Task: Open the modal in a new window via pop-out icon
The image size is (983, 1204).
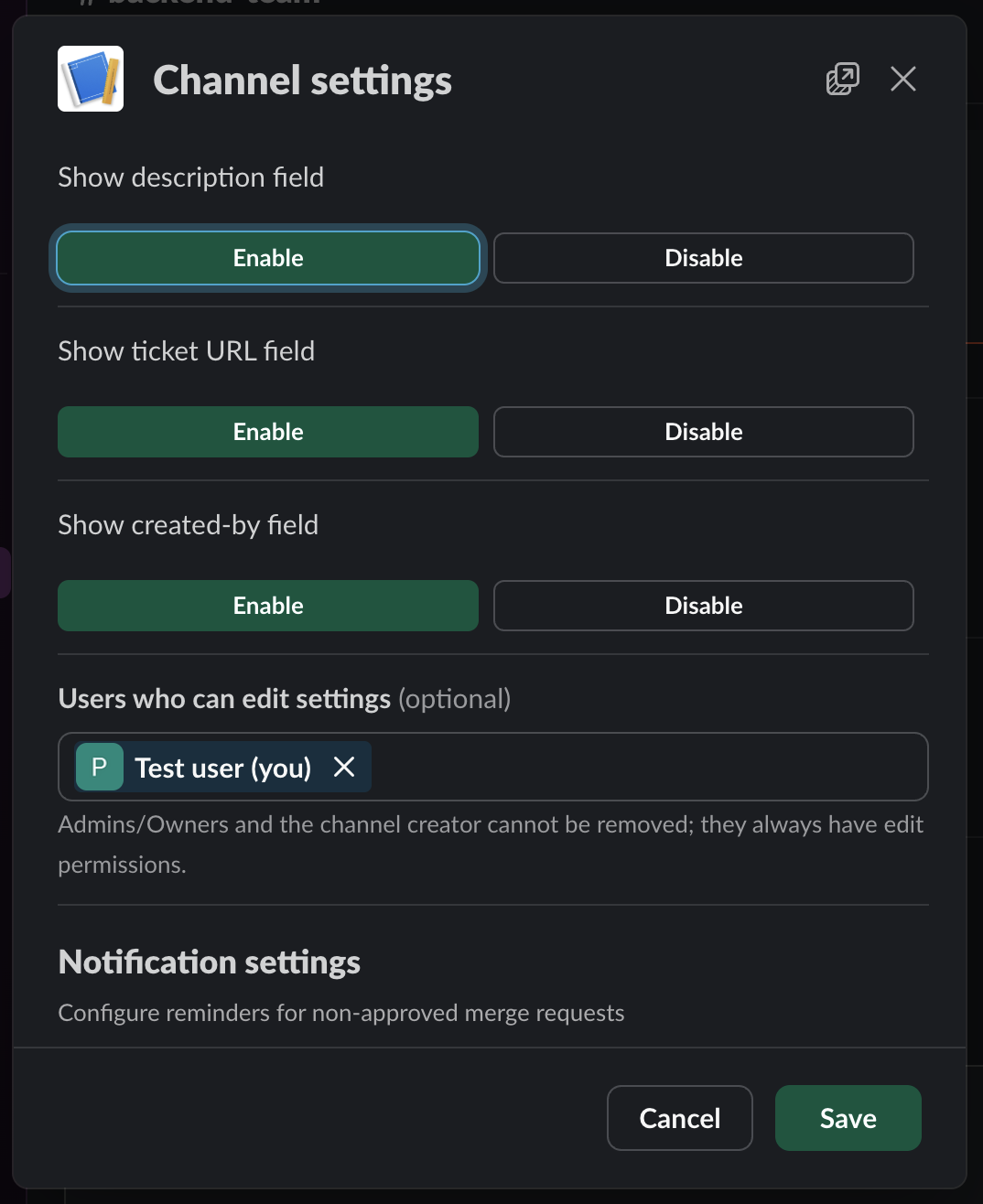Action: pyautogui.click(x=842, y=80)
